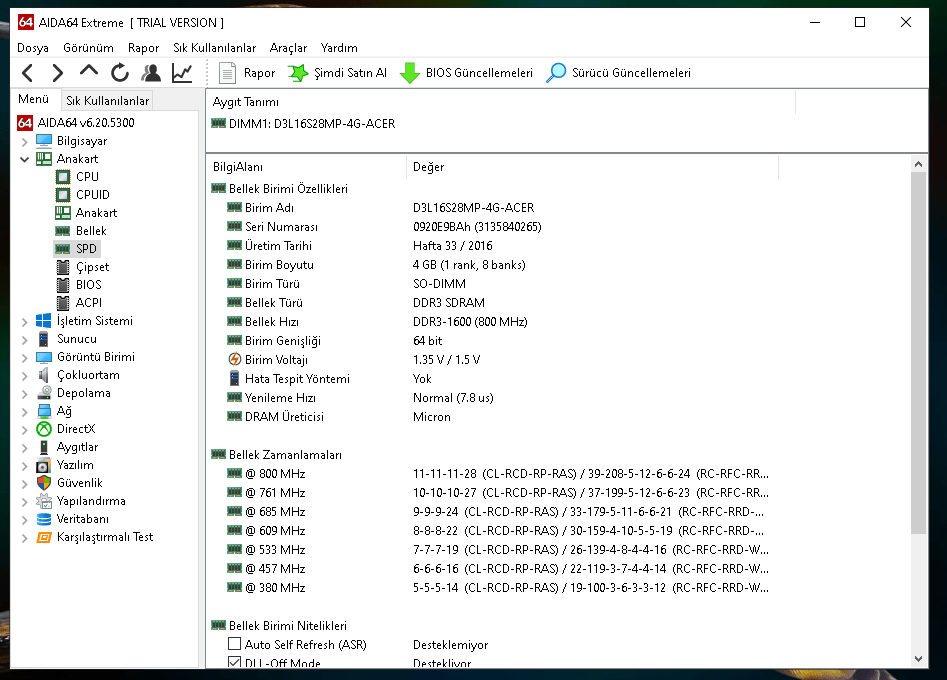The image size is (947, 680).
Task: Toggle DLL-Off Mode checkbox
Action: (x=234, y=661)
